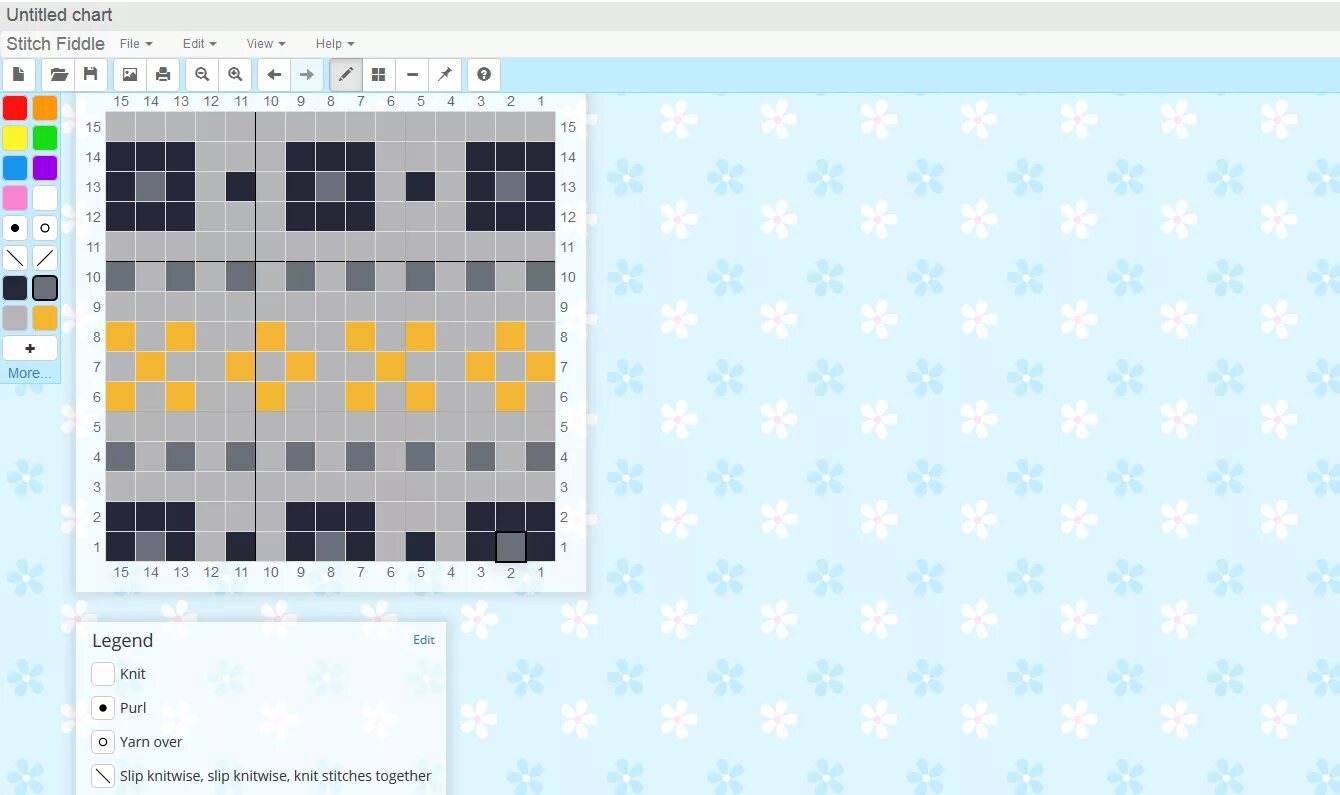Pick the purl filled-dot symbol in palette
Image resolution: width=1340 pixels, height=795 pixels.
click(15, 228)
